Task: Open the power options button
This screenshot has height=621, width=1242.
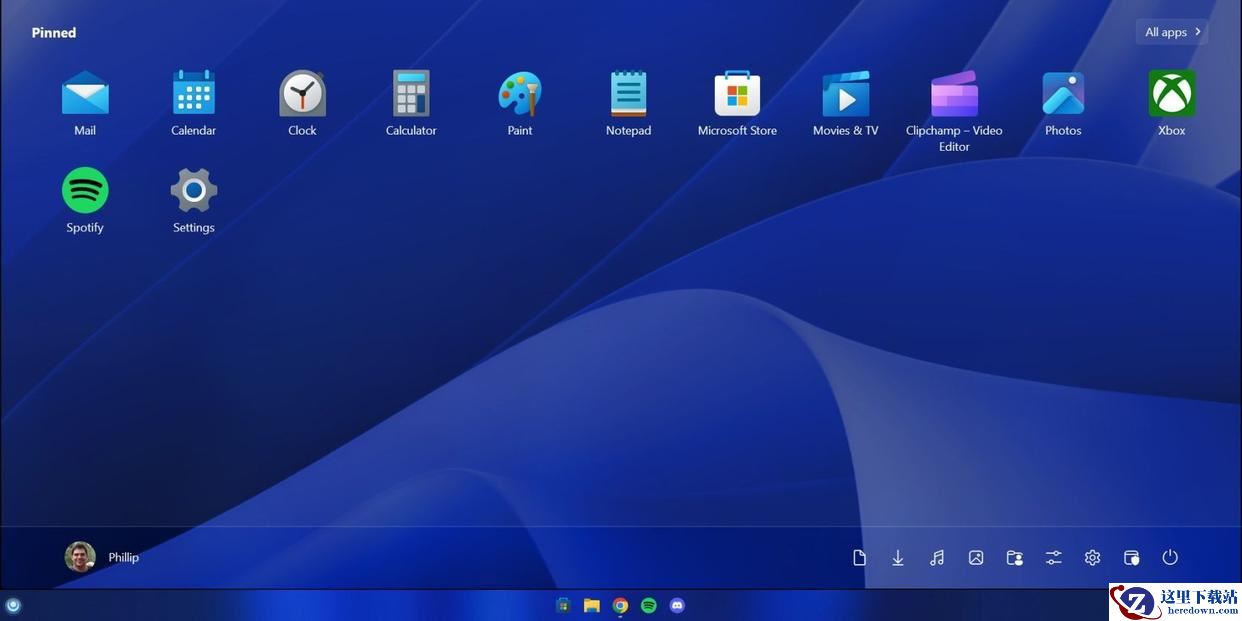Action: 1170,558
